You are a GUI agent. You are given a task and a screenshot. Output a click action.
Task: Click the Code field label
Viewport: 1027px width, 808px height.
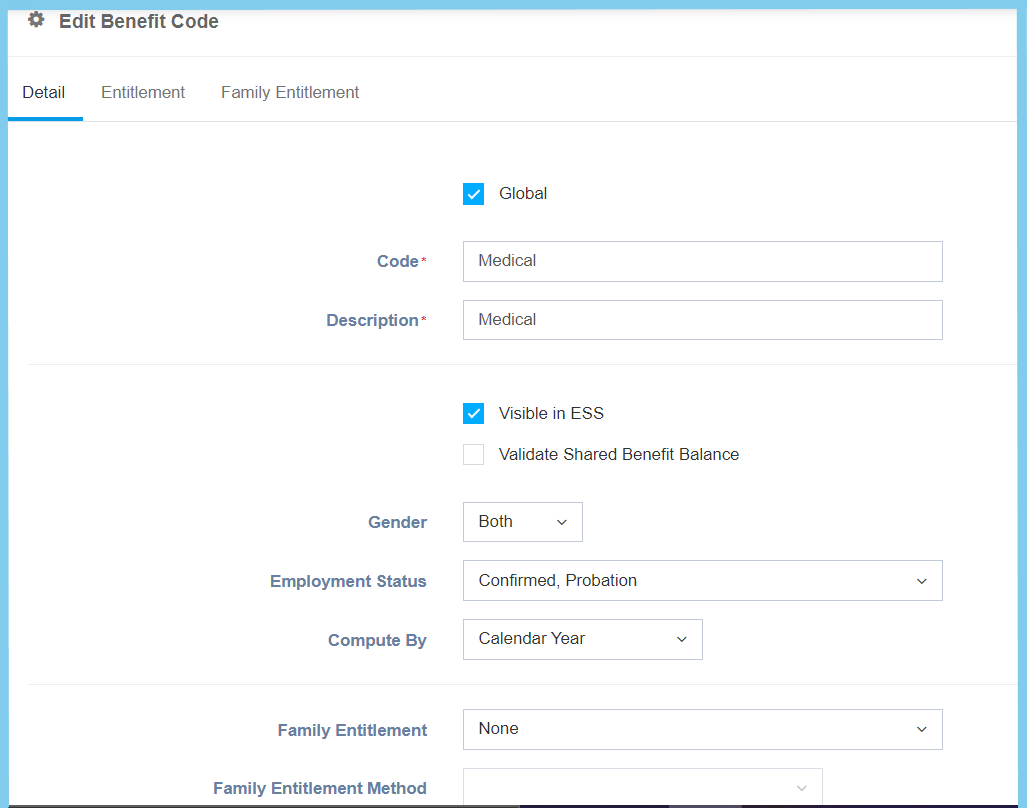(x=397, y=261)
